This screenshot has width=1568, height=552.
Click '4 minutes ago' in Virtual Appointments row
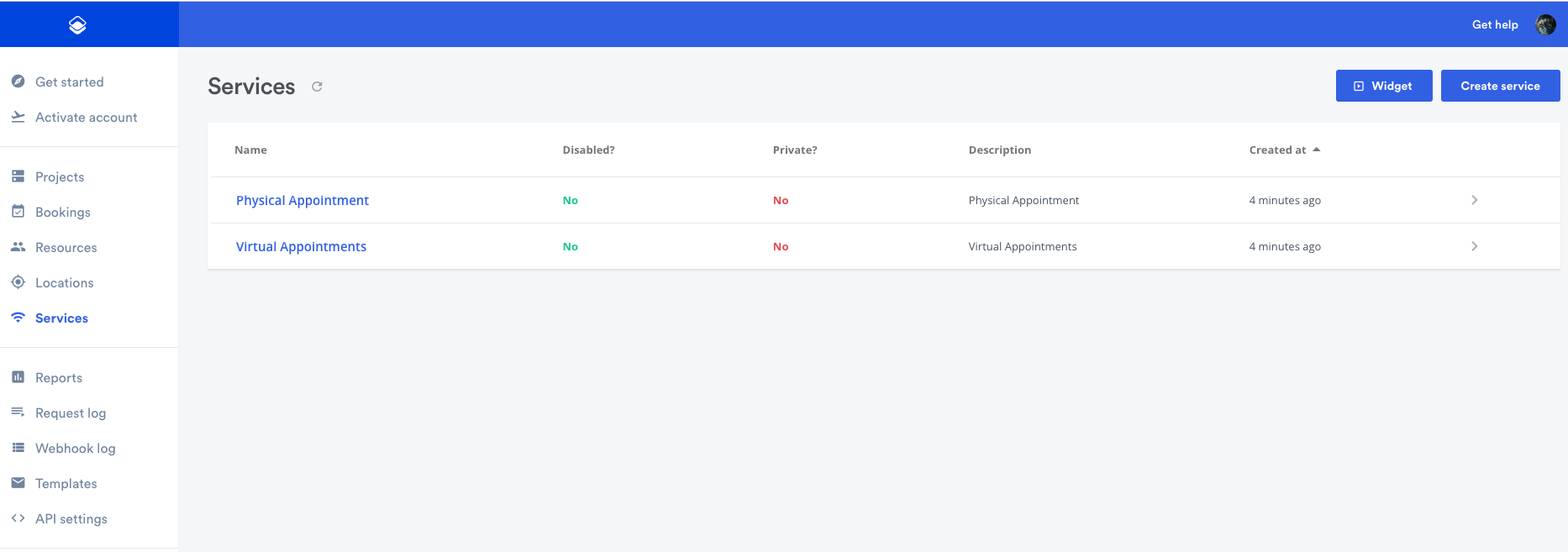[x=1285, y=246]
